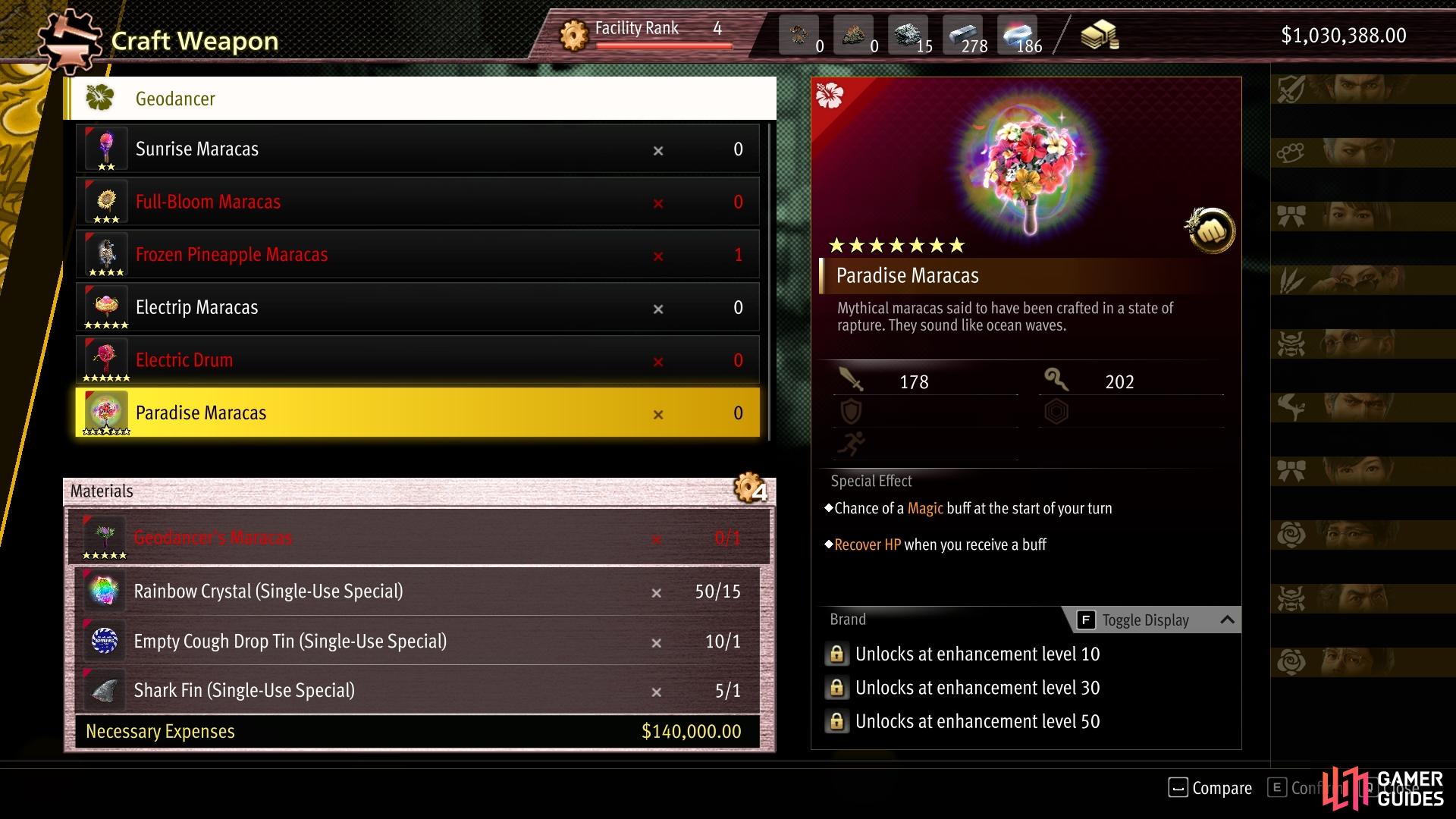Click the gold fist badge icon
The width and height of the screenshot is (1456, 819).
1210,231
